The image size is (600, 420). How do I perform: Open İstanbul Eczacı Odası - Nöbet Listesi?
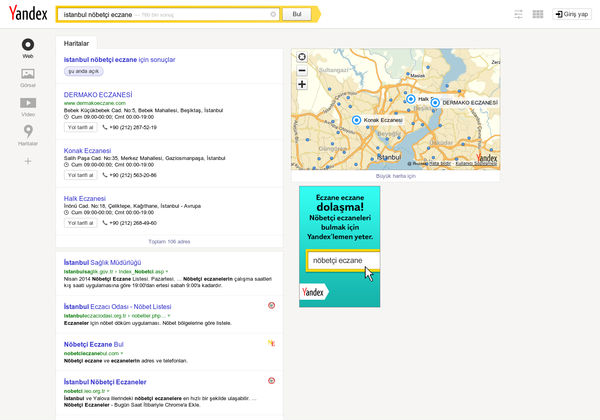click(x=117, y=307)
